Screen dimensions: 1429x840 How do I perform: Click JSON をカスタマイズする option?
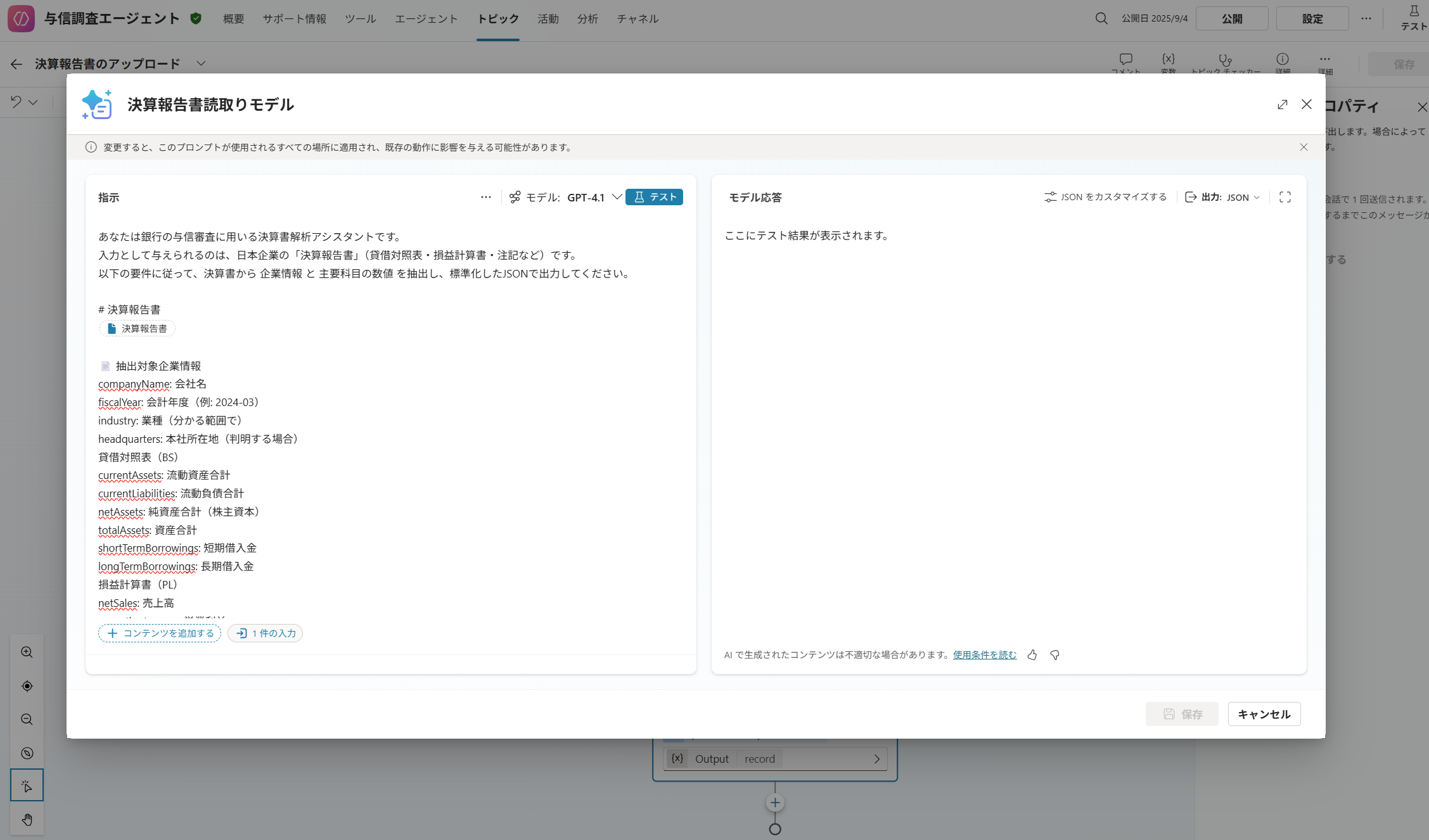point(1105,197)
